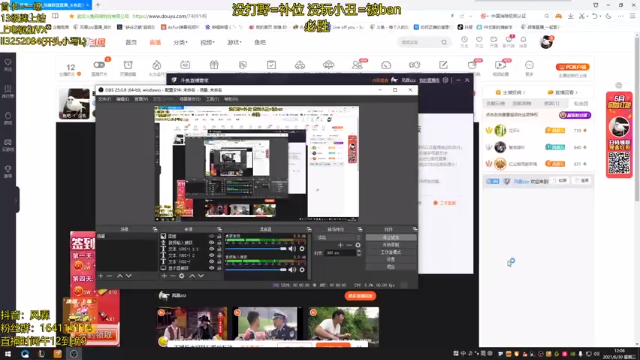
Task: Open source properties gear in Sources panel
Action: (x=182, y=276)
